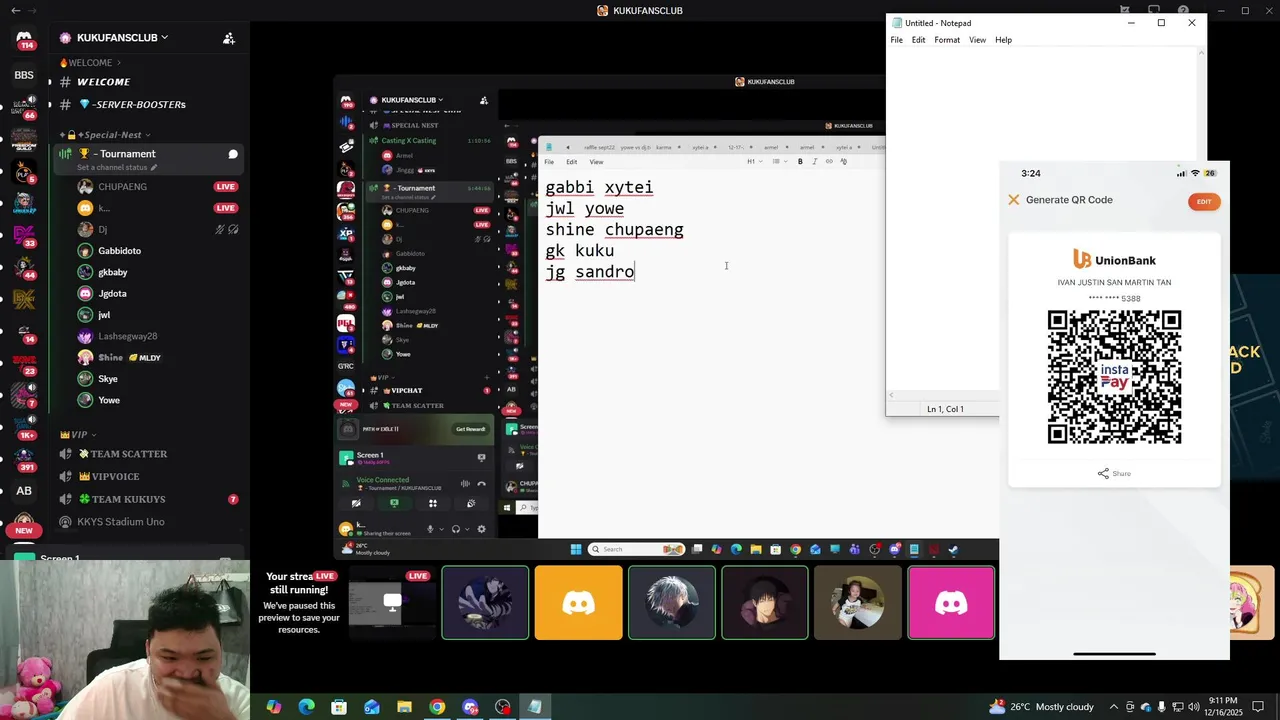Click pink Discord avatar participant tile

(x=951, y=603)
